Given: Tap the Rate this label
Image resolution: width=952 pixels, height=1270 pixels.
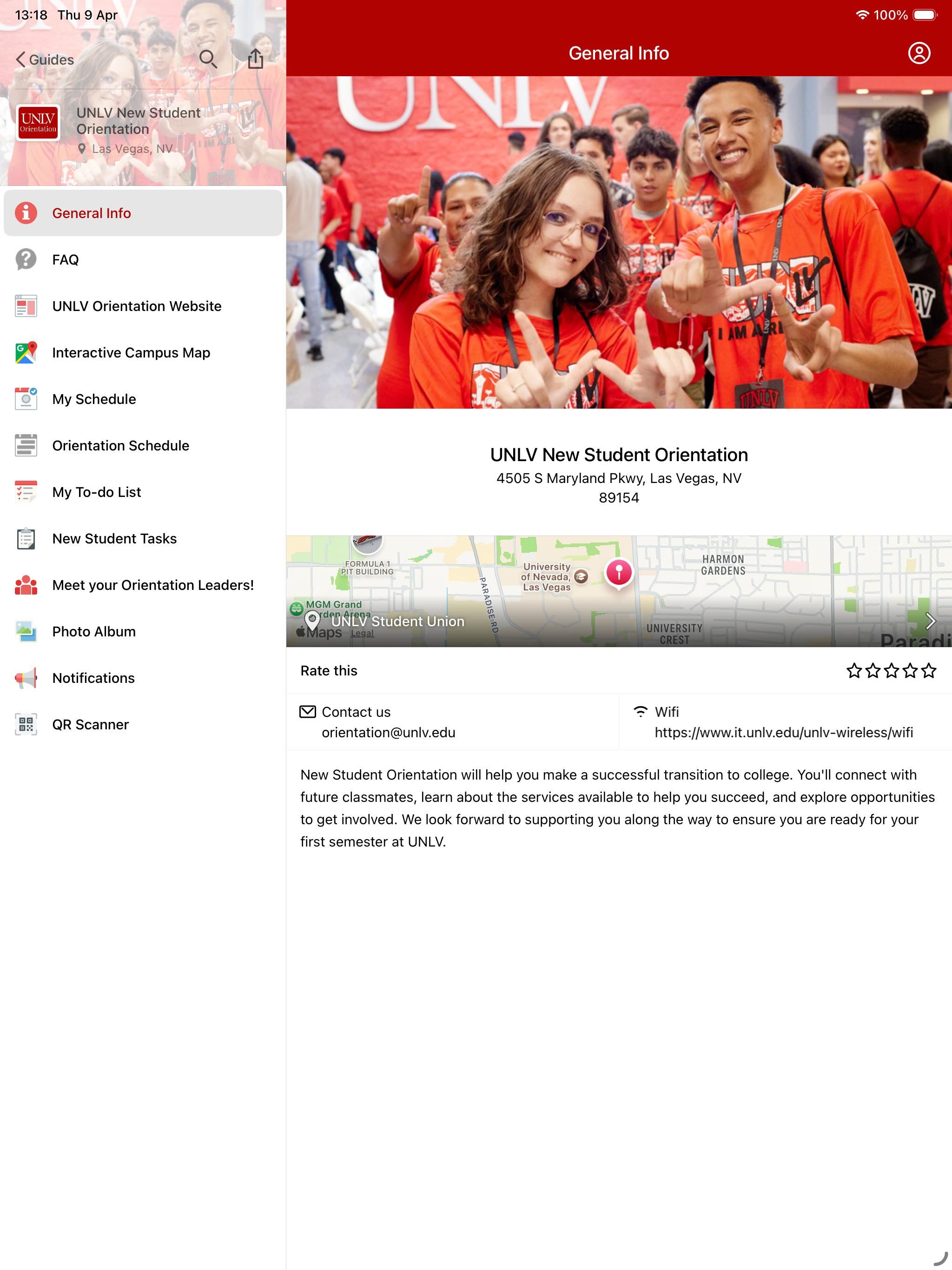Looking at the screenshot, I should pos(329,671).
